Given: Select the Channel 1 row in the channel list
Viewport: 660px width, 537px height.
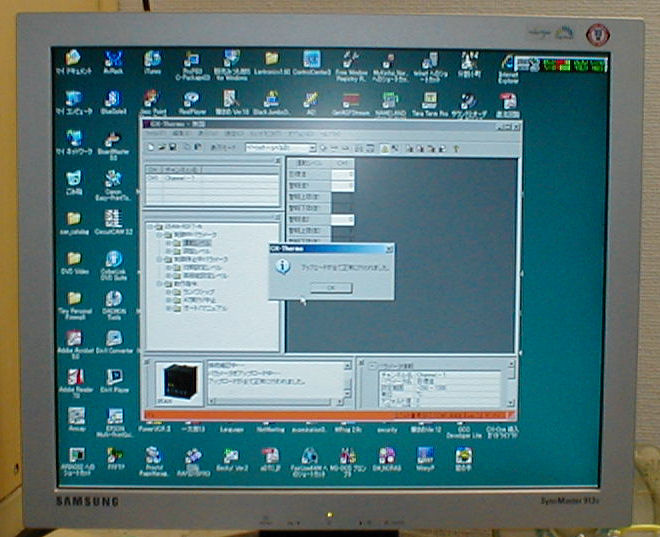Looking at the screenshot, I should click(x=212, y=178).
